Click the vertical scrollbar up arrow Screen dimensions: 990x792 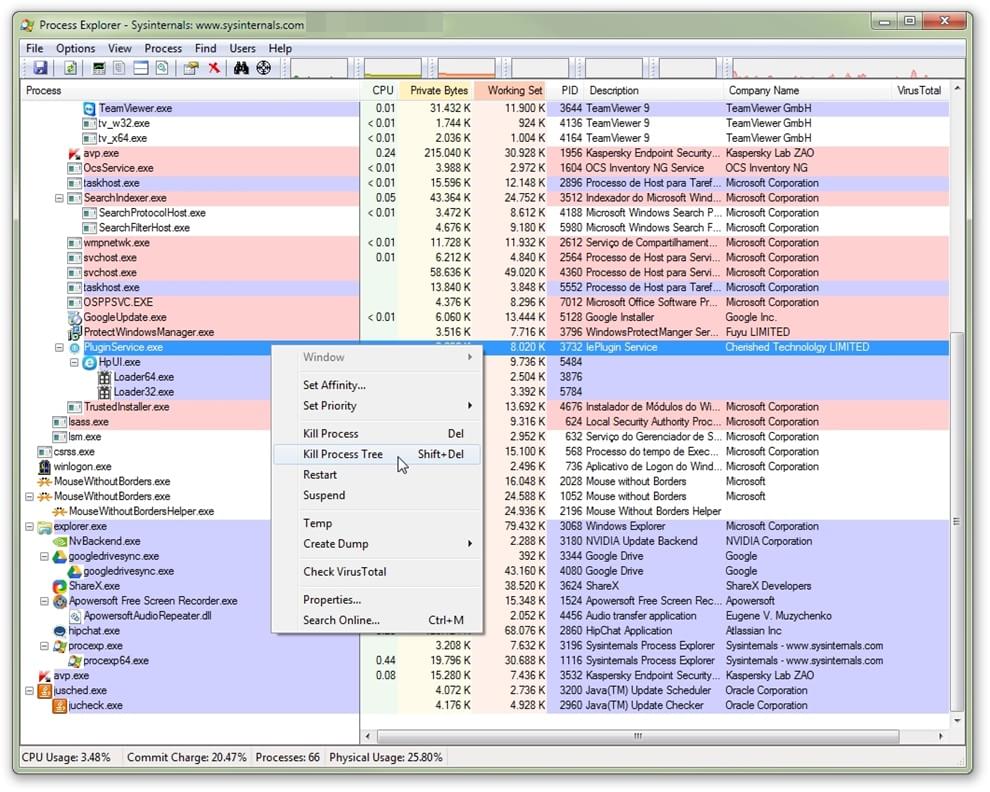957,89
